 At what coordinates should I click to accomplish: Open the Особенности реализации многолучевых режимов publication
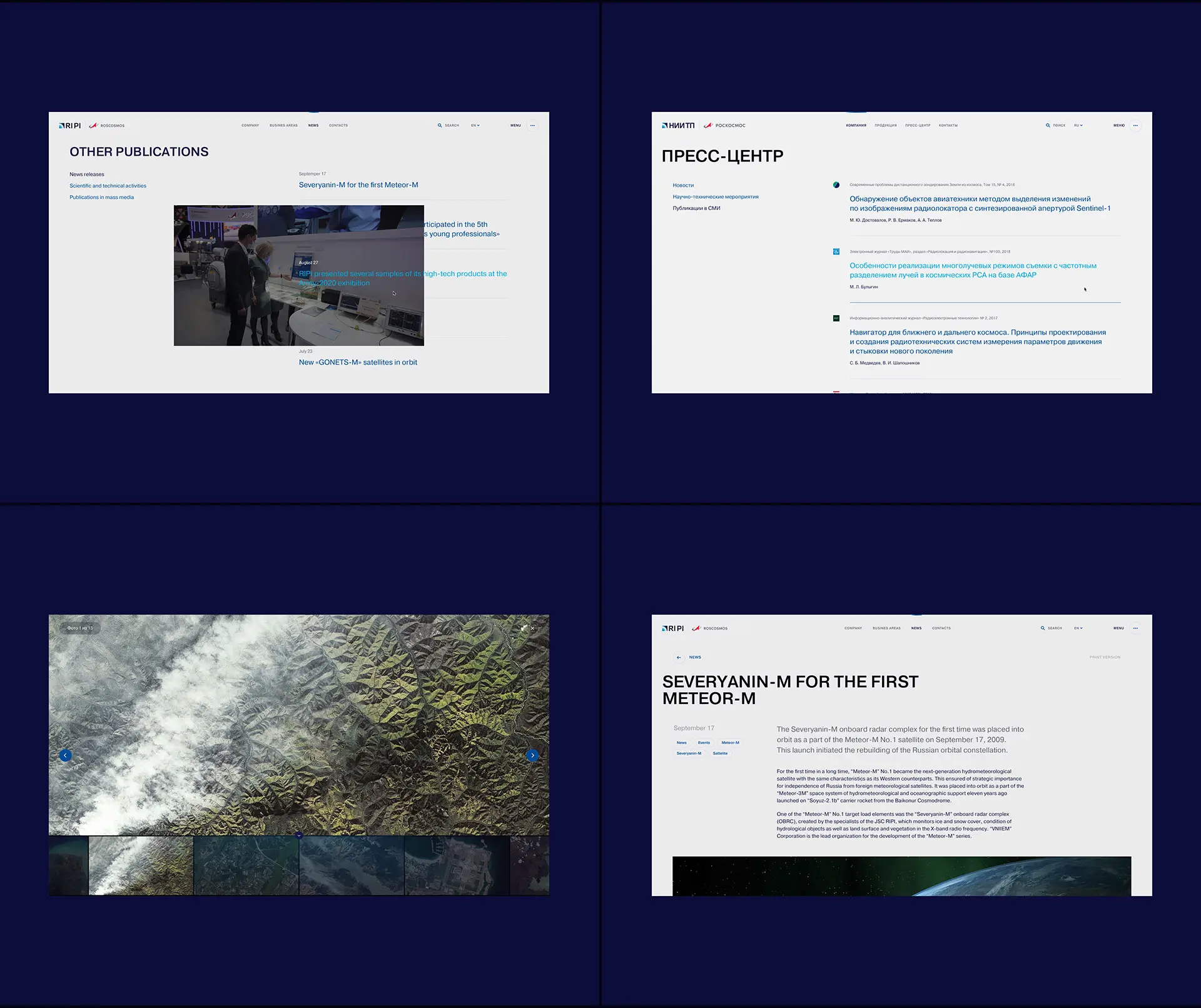pyautogui.click(x=973, y=270)
